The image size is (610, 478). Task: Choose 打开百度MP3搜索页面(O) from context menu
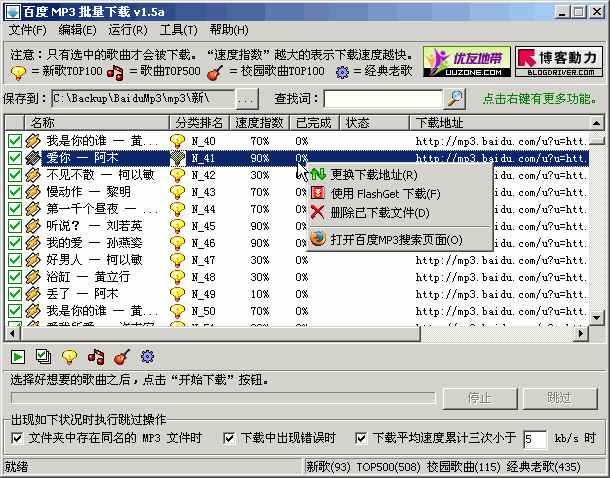coord(399,240)
